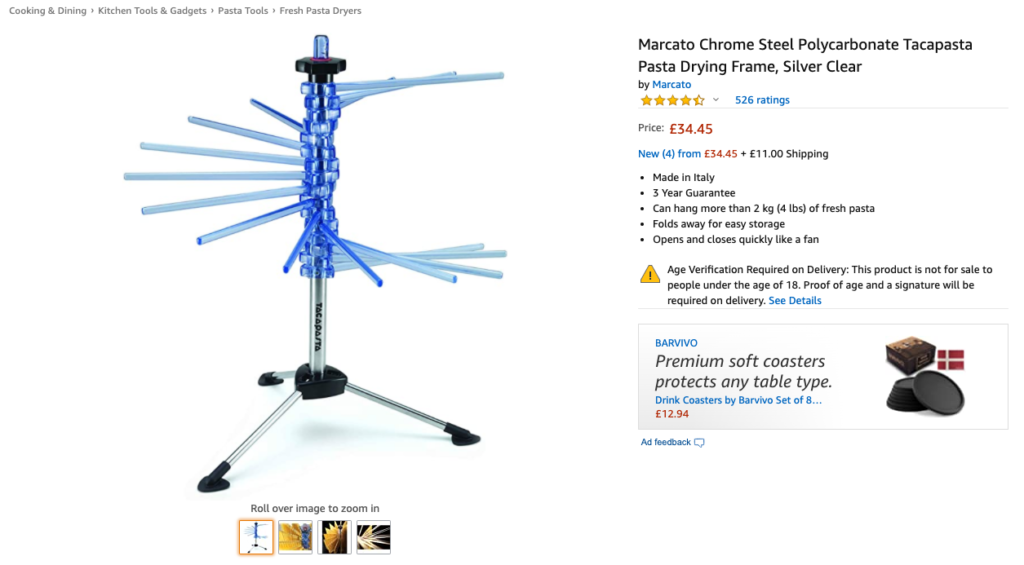The height and width of the screenshot is (565, 1024).
Task: Select the third thumbnail with hanging pasta
Action: 334,537
